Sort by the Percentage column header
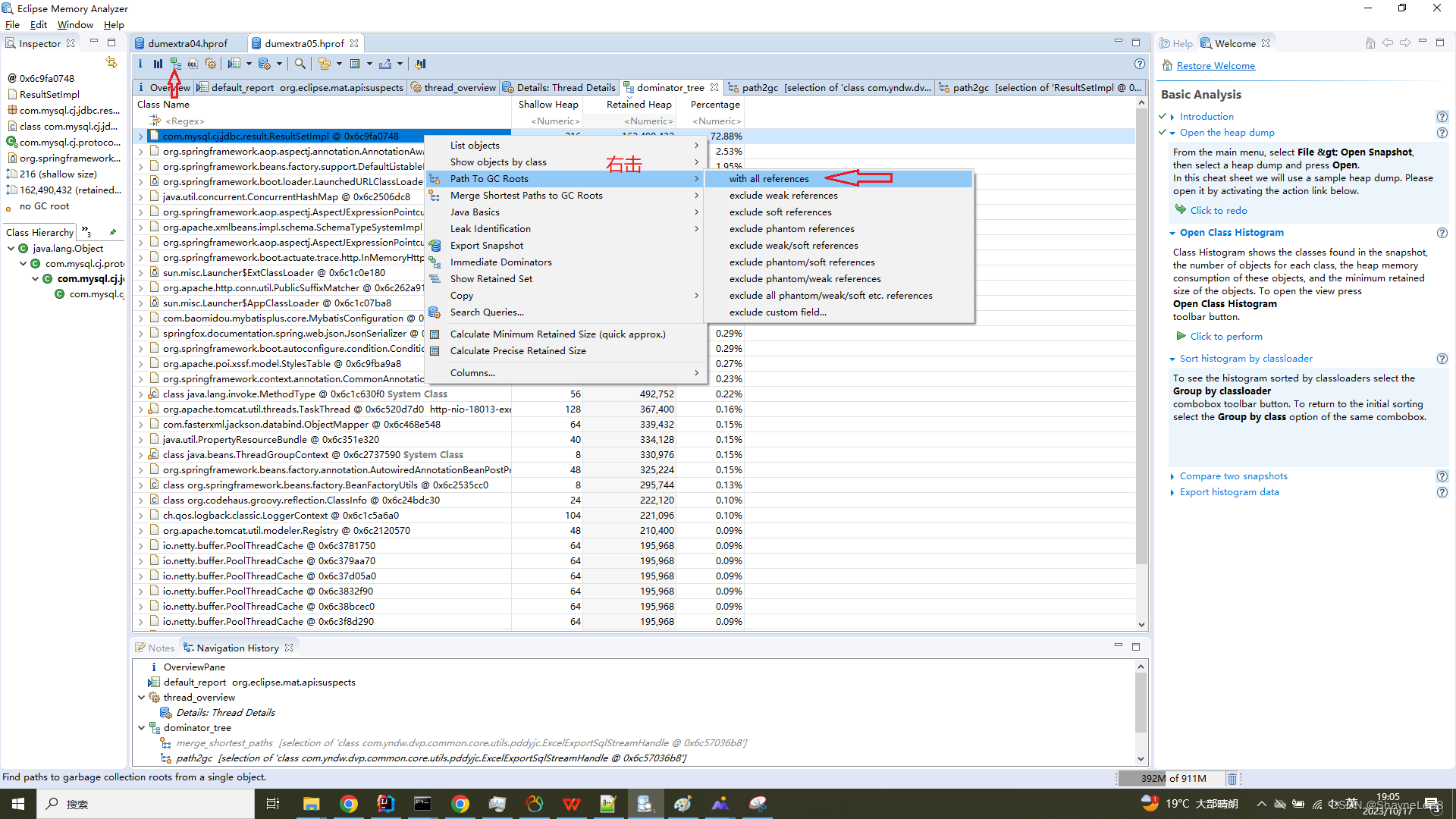This screenshot has width=1456, height=819. 714,105
